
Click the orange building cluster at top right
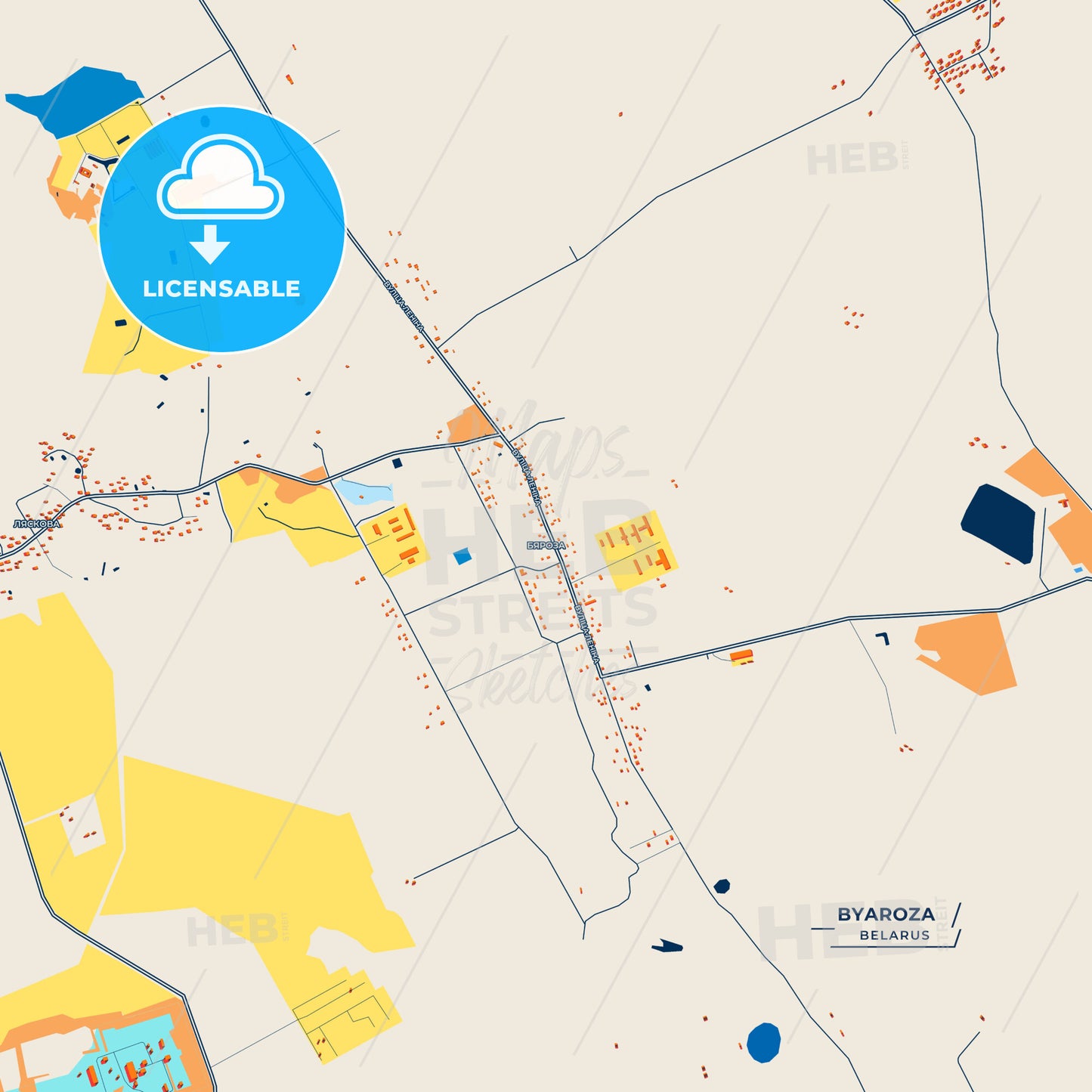click(958, 45)
